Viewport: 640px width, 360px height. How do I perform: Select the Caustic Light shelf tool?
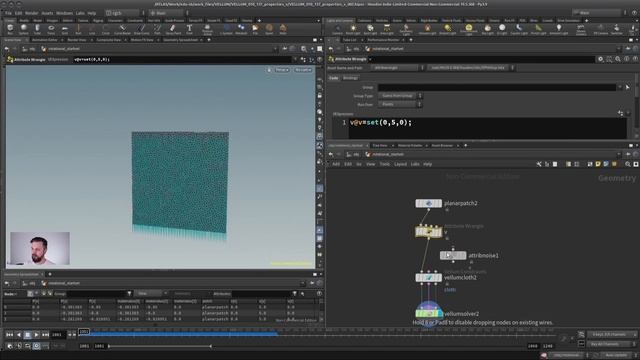pyautogui.click(x=519, y=29)
